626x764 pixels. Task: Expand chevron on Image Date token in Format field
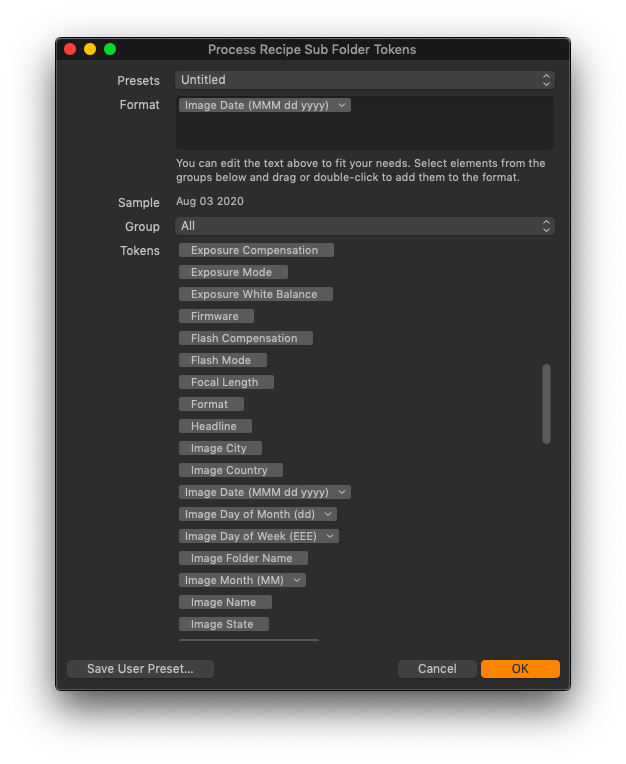click(342, 105)
